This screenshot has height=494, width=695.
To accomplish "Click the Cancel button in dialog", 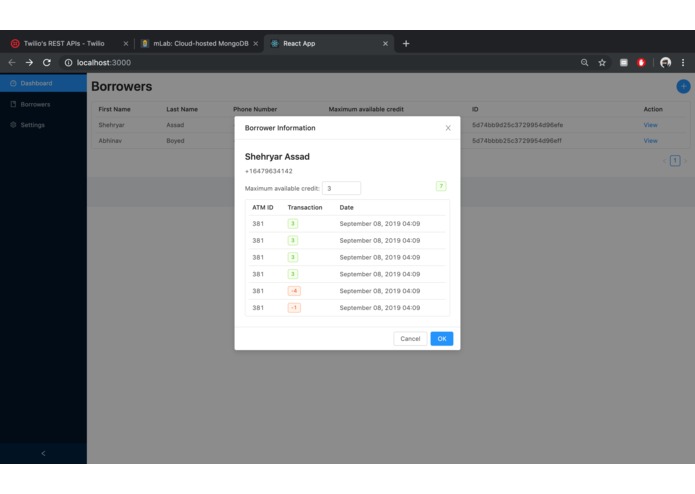I will coord(410,338).
